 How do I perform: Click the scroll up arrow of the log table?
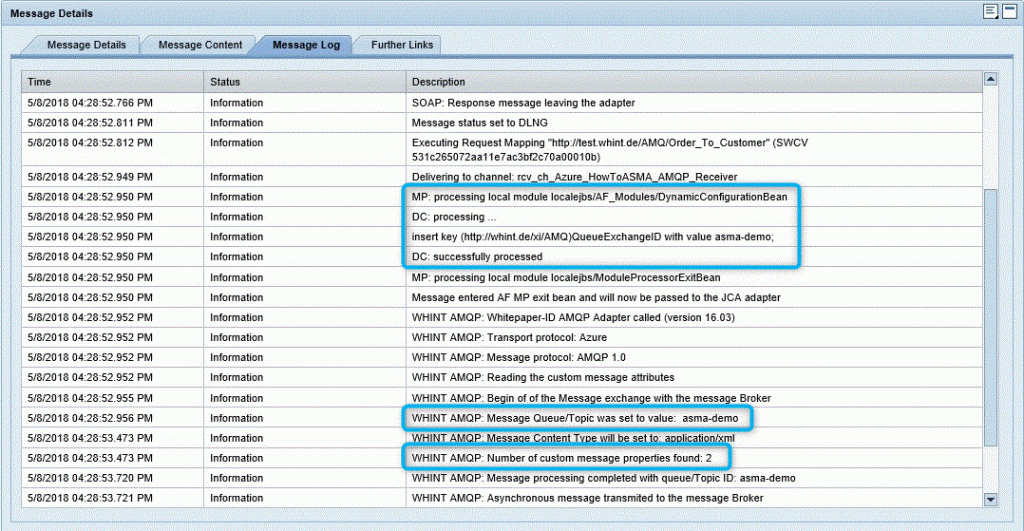tap(990, 79)
